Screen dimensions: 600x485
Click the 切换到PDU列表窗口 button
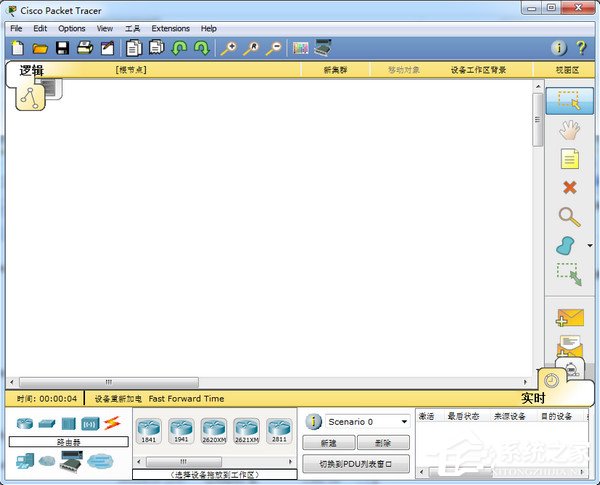click(356, 463)
